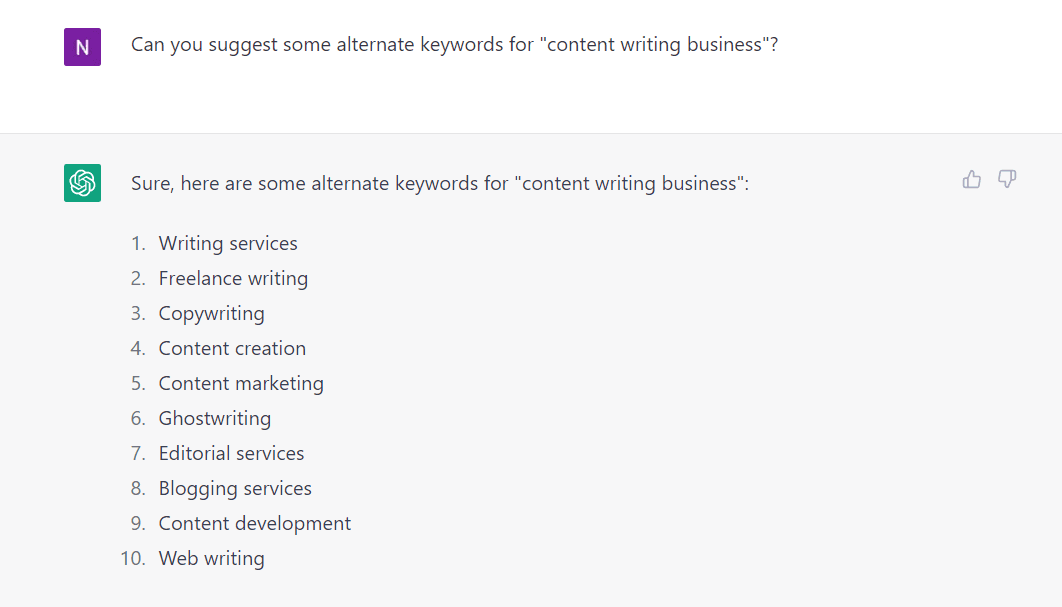Click the "Ghostwriting" keyword

pyautogui.click(x=214, y=419)
